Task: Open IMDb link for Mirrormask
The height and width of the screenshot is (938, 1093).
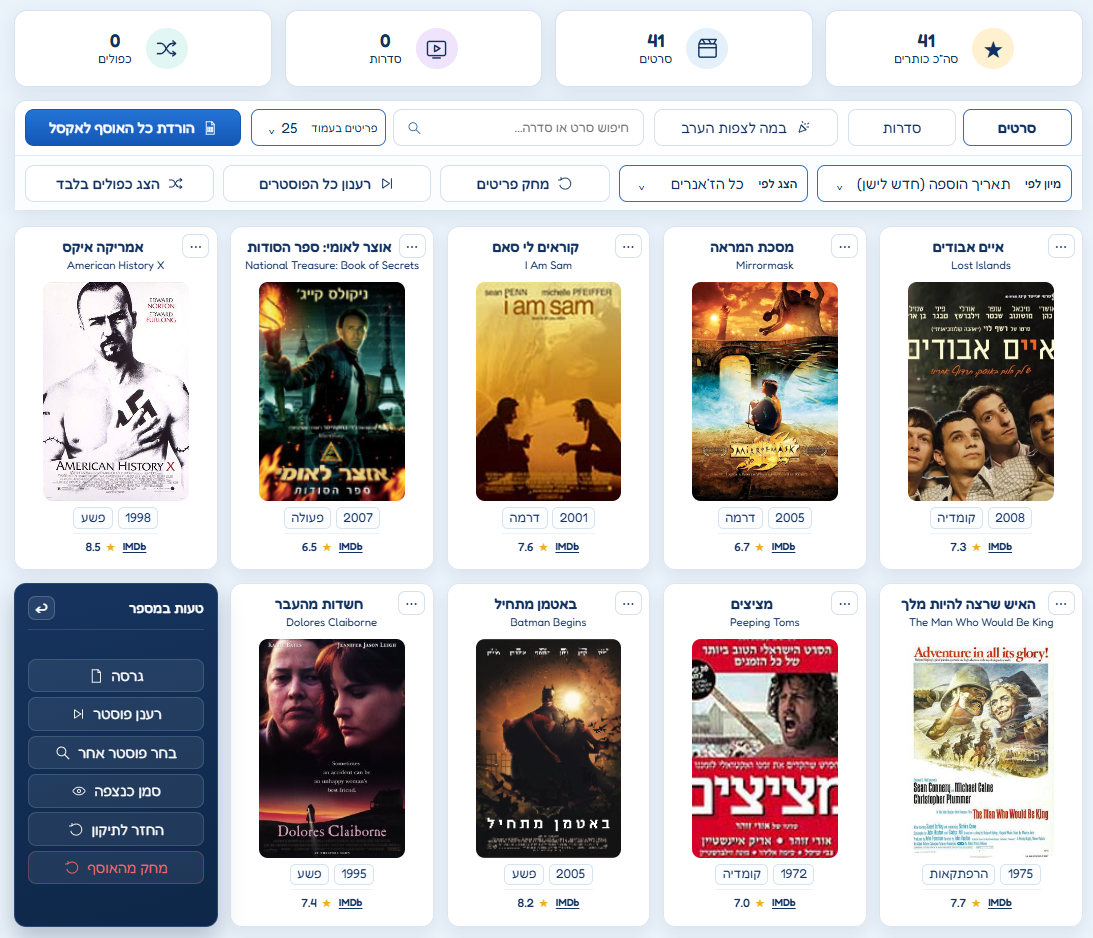Action: click(783, 547)
